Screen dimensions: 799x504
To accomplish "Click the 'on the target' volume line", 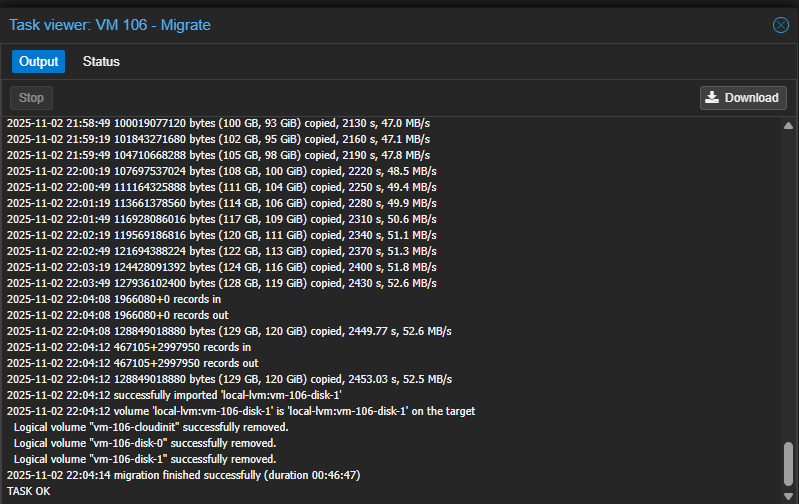I will [240, 411].
